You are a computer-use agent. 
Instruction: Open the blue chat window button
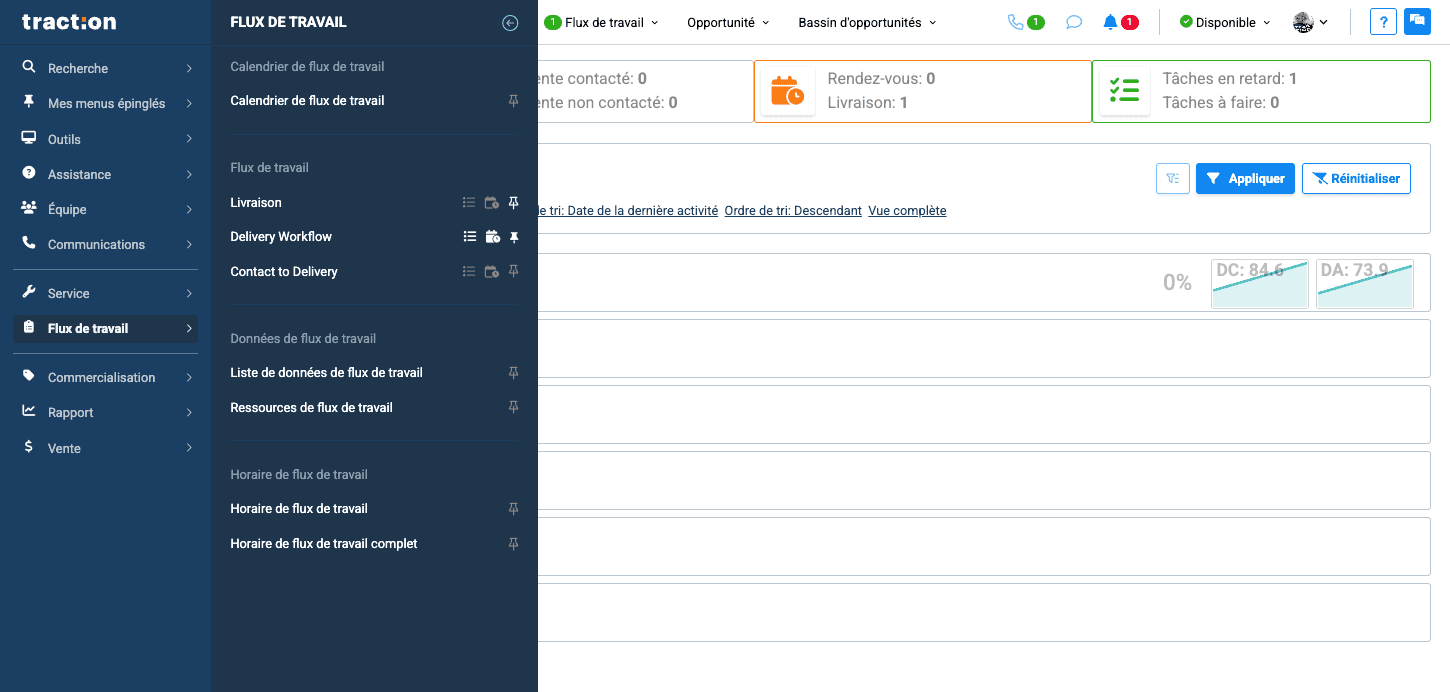(x=1417, y=22)
